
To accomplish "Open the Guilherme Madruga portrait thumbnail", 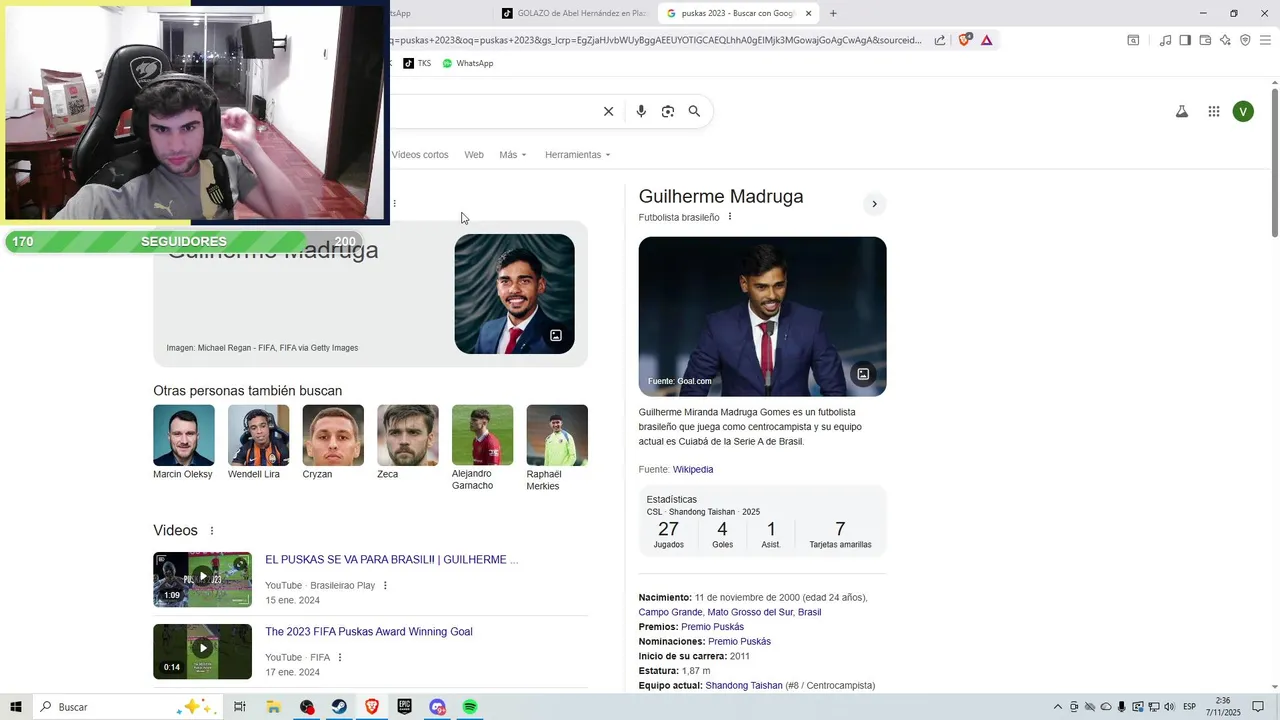I will coord(514,294).
